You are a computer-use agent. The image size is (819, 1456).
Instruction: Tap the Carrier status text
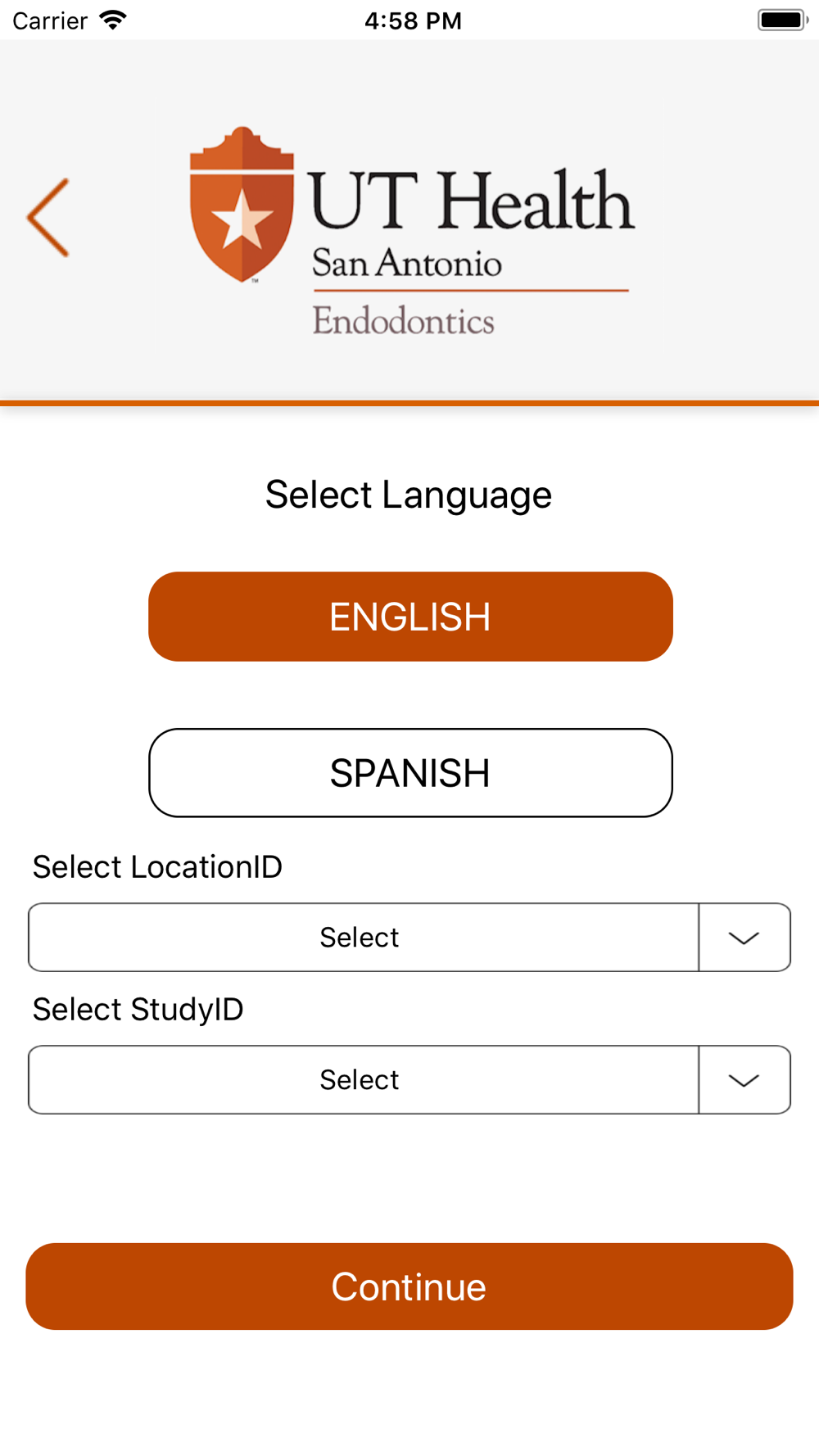(x=50, y=20)
